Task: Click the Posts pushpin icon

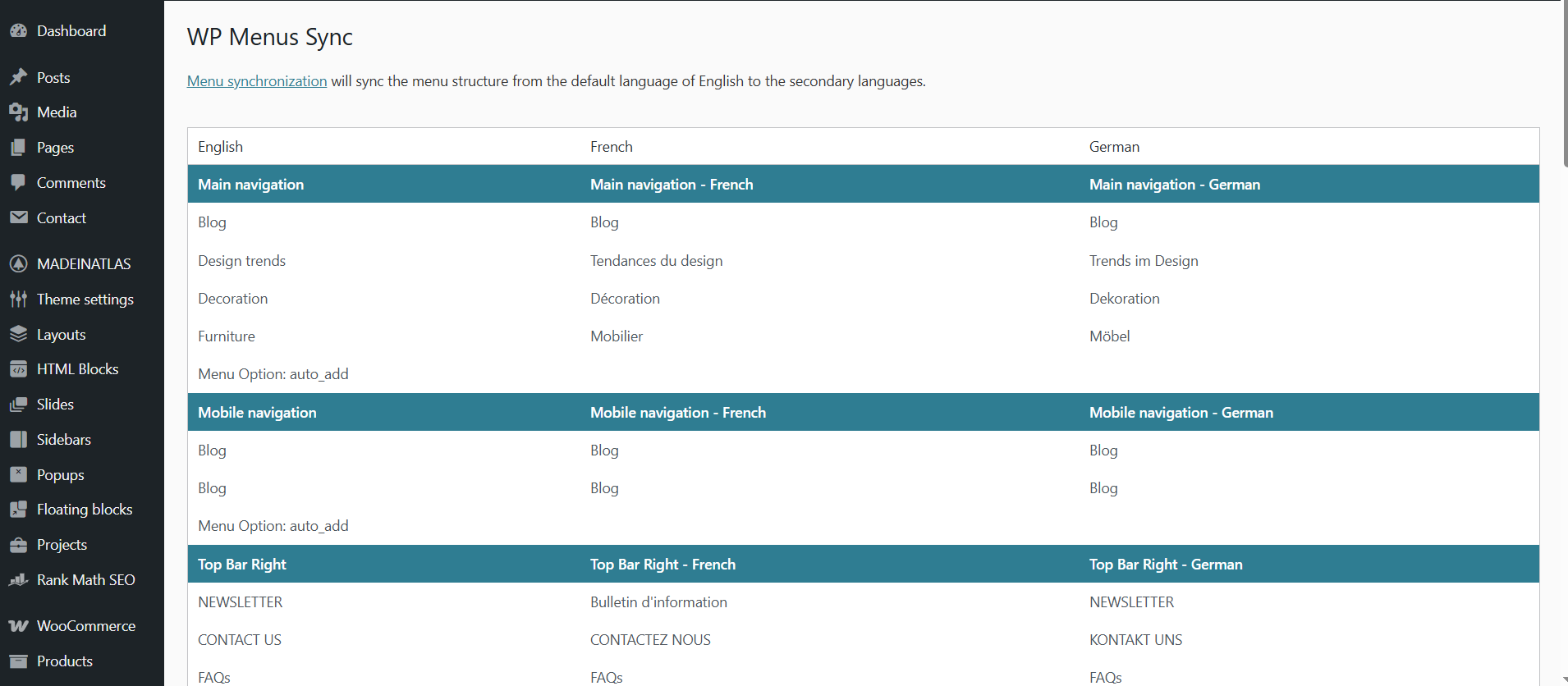Action: pyautogui.click(x=18, y=77)
